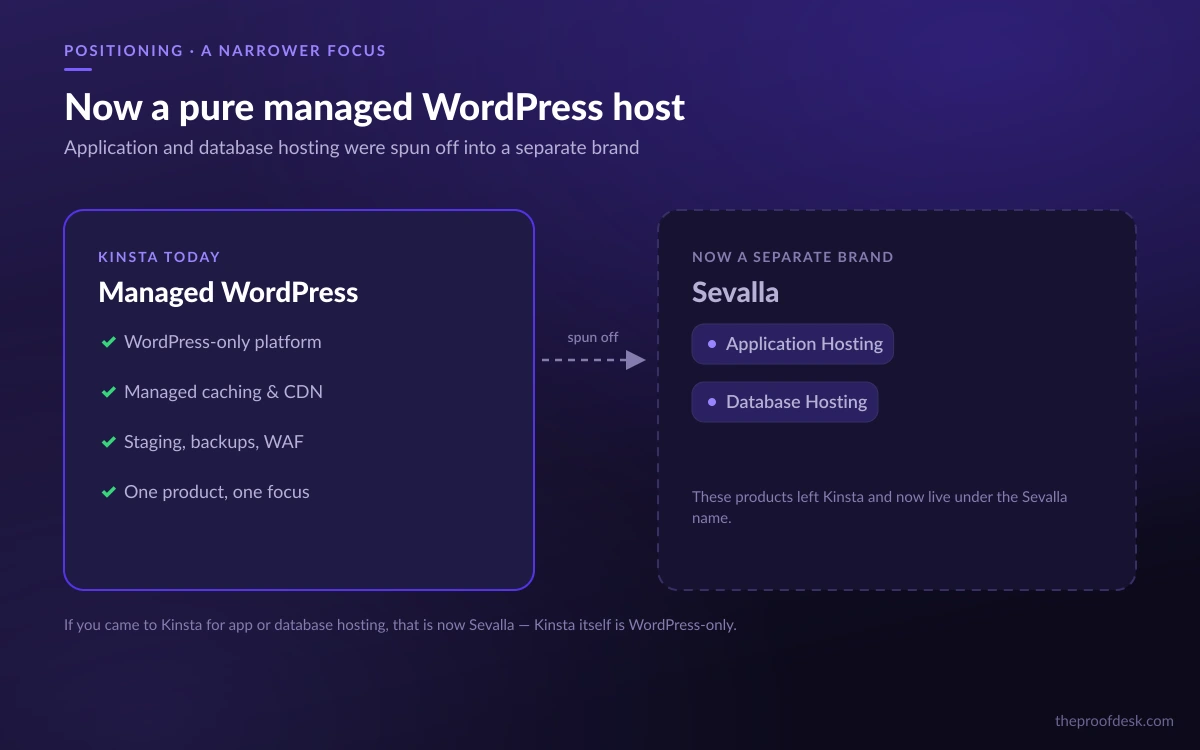Click the 'POSITIONING · A NARROWER FOCUS' label
Viewport: 1200px width, 750px height.
(225, 50)
